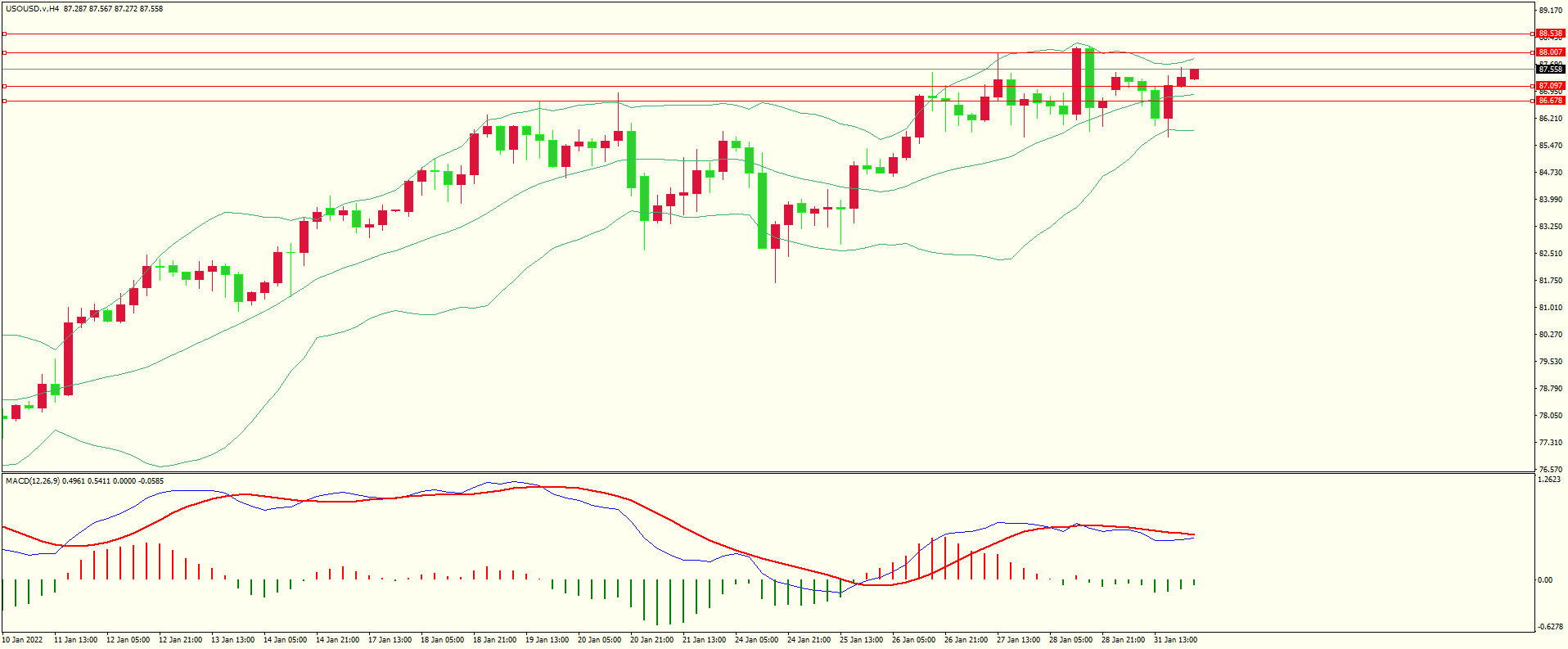Click the 80.270 price scale value
This screenshot has height=649, width=1568.
click(x=1550, y=335)
